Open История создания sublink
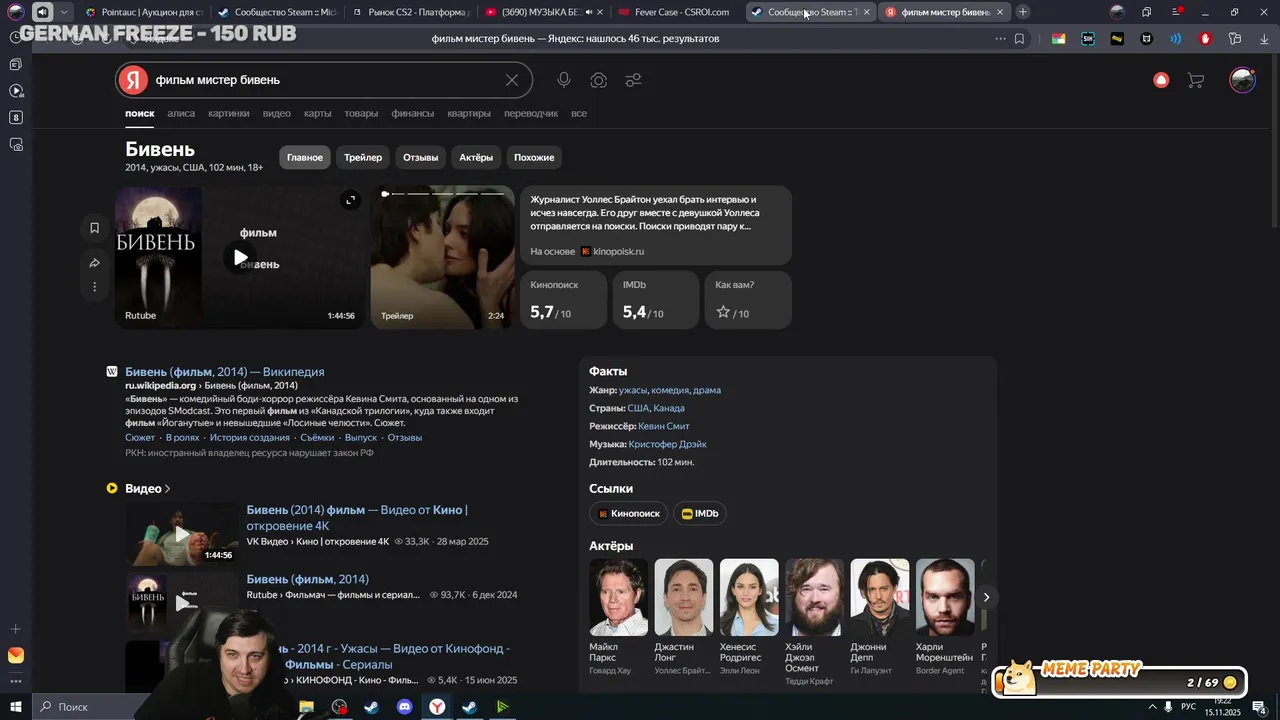Viewport: 1280px width, 720px height. [250, 438]
